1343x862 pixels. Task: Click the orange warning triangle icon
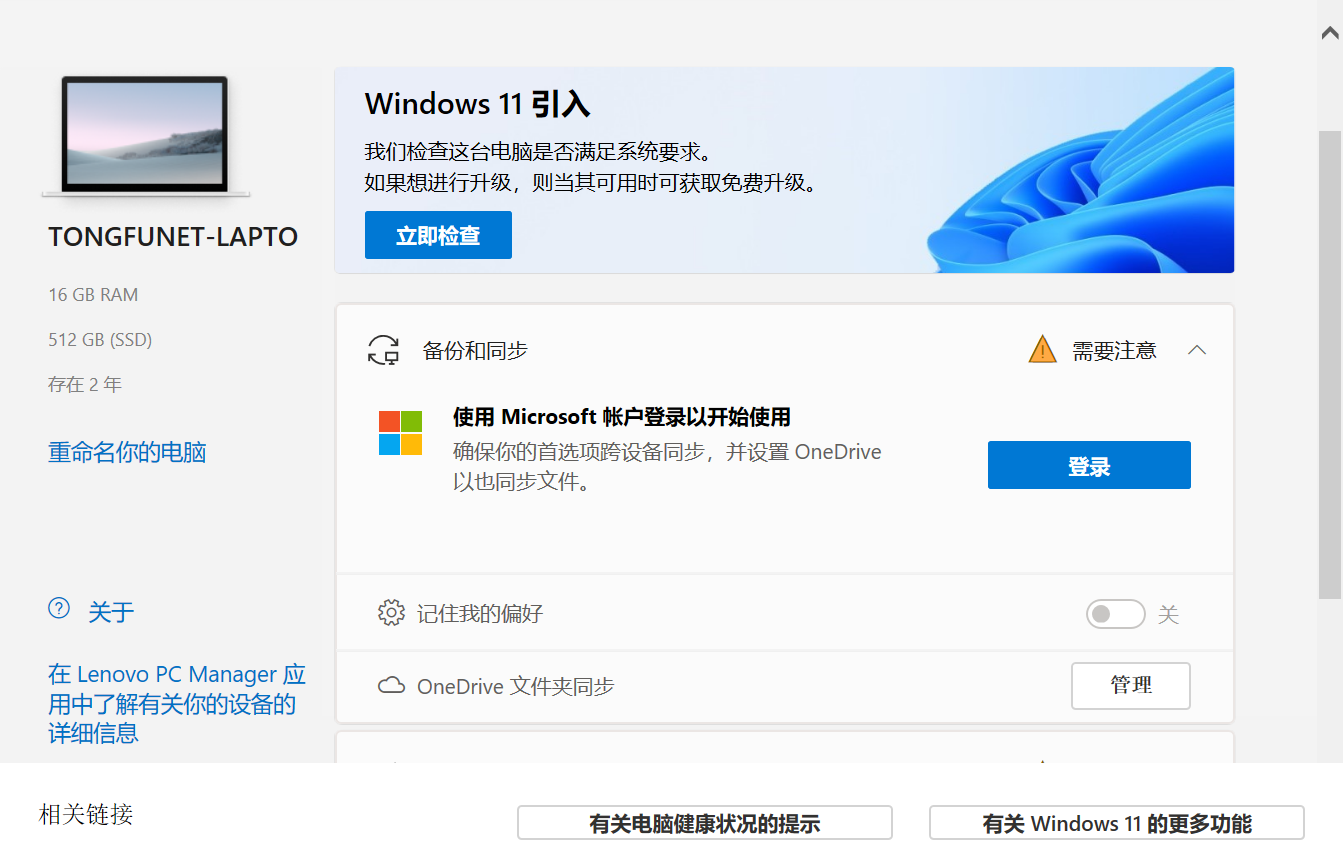tap(1042, 350)
